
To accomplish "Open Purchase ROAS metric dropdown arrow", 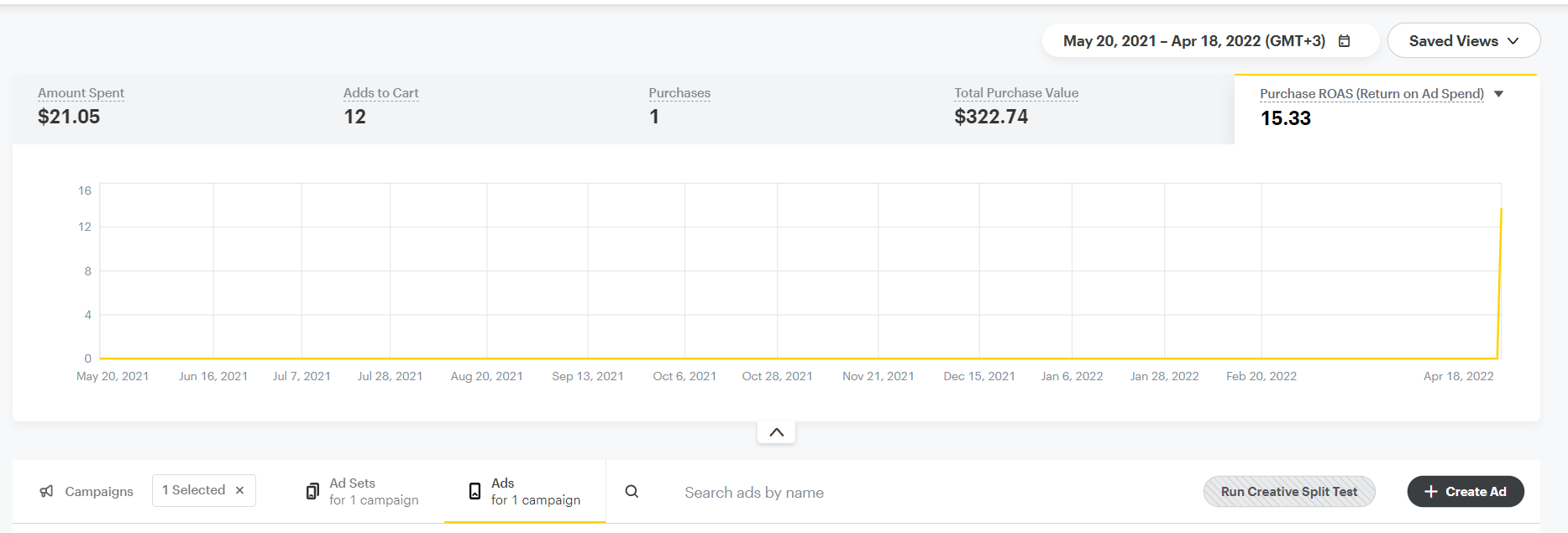I will point(1499,94).
